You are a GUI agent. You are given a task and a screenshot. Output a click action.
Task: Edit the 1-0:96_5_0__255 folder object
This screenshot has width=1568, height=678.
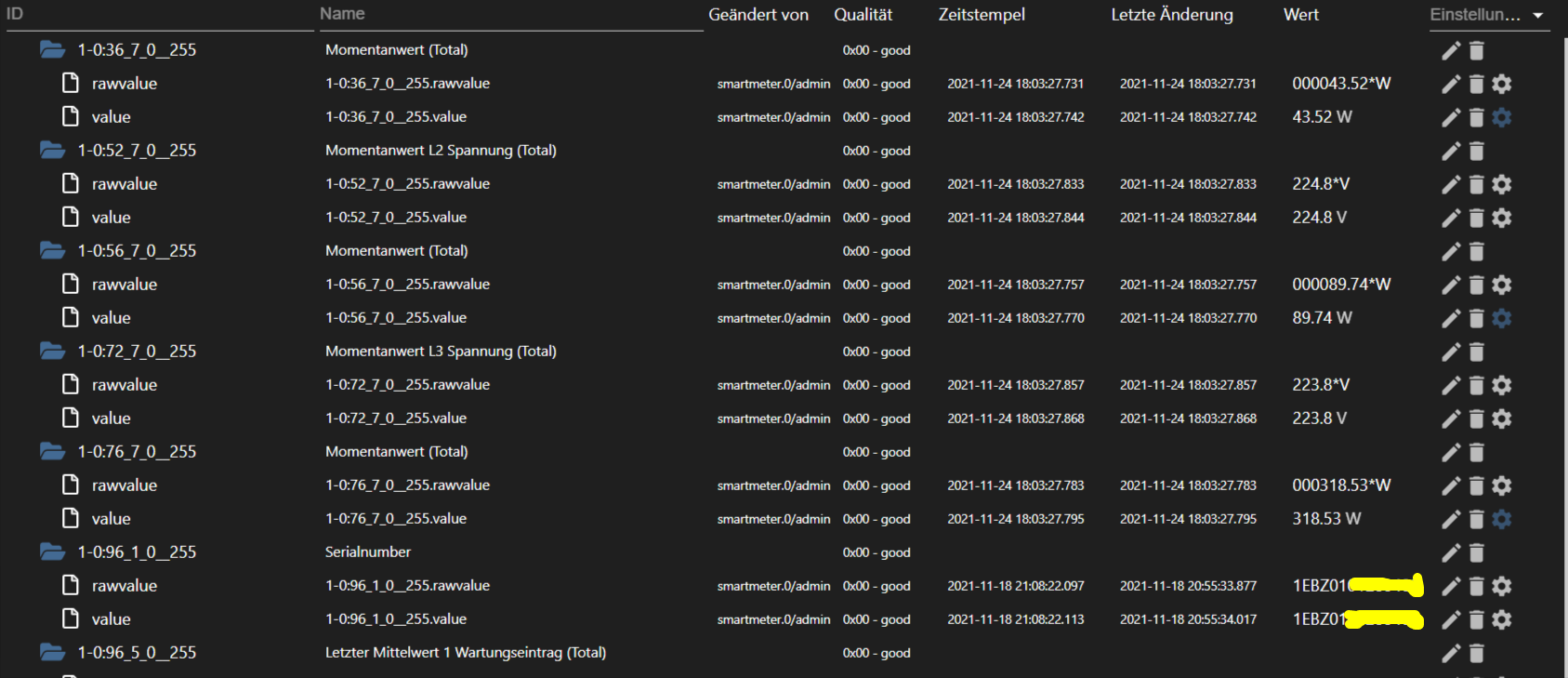(x=1451, y=653)
